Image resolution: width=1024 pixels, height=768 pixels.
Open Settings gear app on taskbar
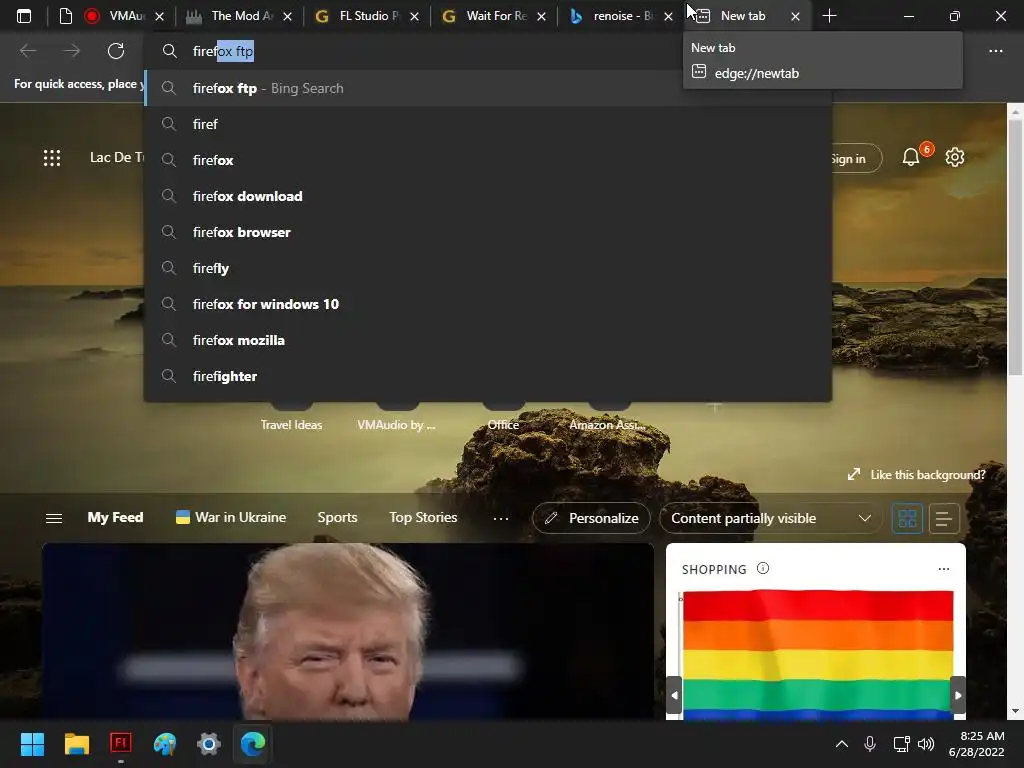(x=209, y=744)
